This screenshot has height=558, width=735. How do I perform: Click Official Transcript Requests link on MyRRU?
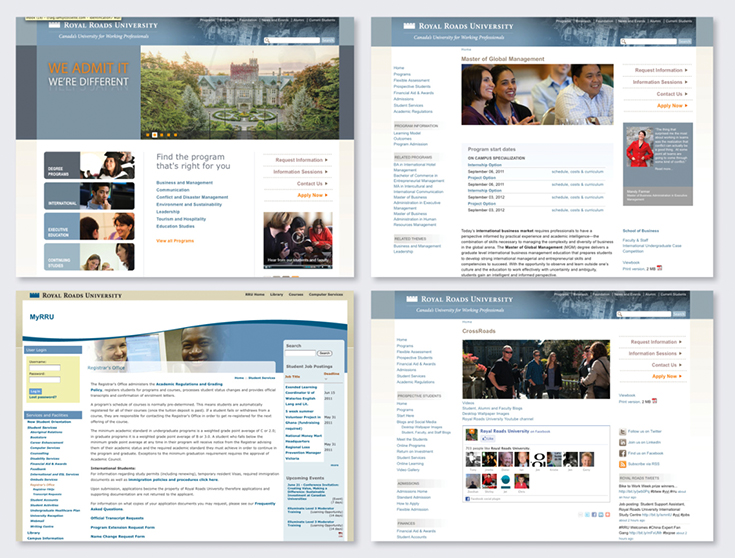[x=117, y=518]
